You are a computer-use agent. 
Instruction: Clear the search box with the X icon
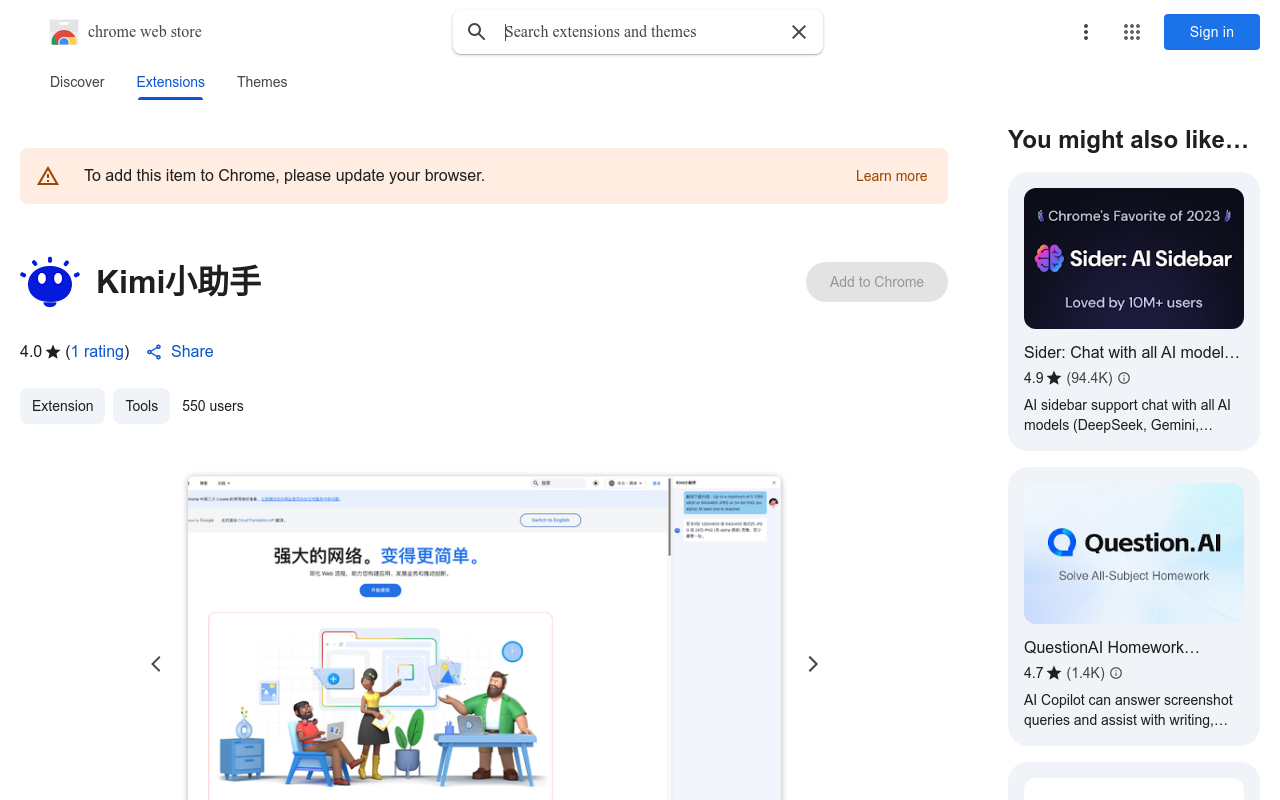pos(799,32)
